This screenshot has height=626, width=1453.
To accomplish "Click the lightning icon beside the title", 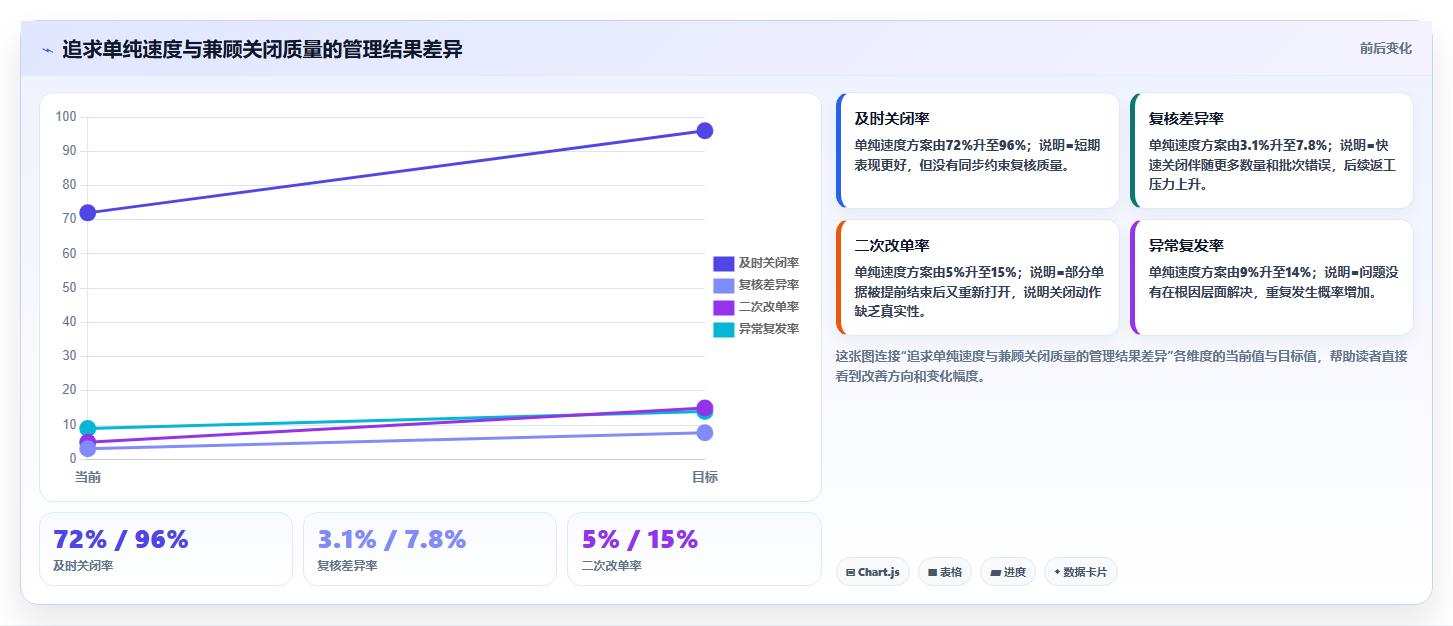I will [47, 49].
